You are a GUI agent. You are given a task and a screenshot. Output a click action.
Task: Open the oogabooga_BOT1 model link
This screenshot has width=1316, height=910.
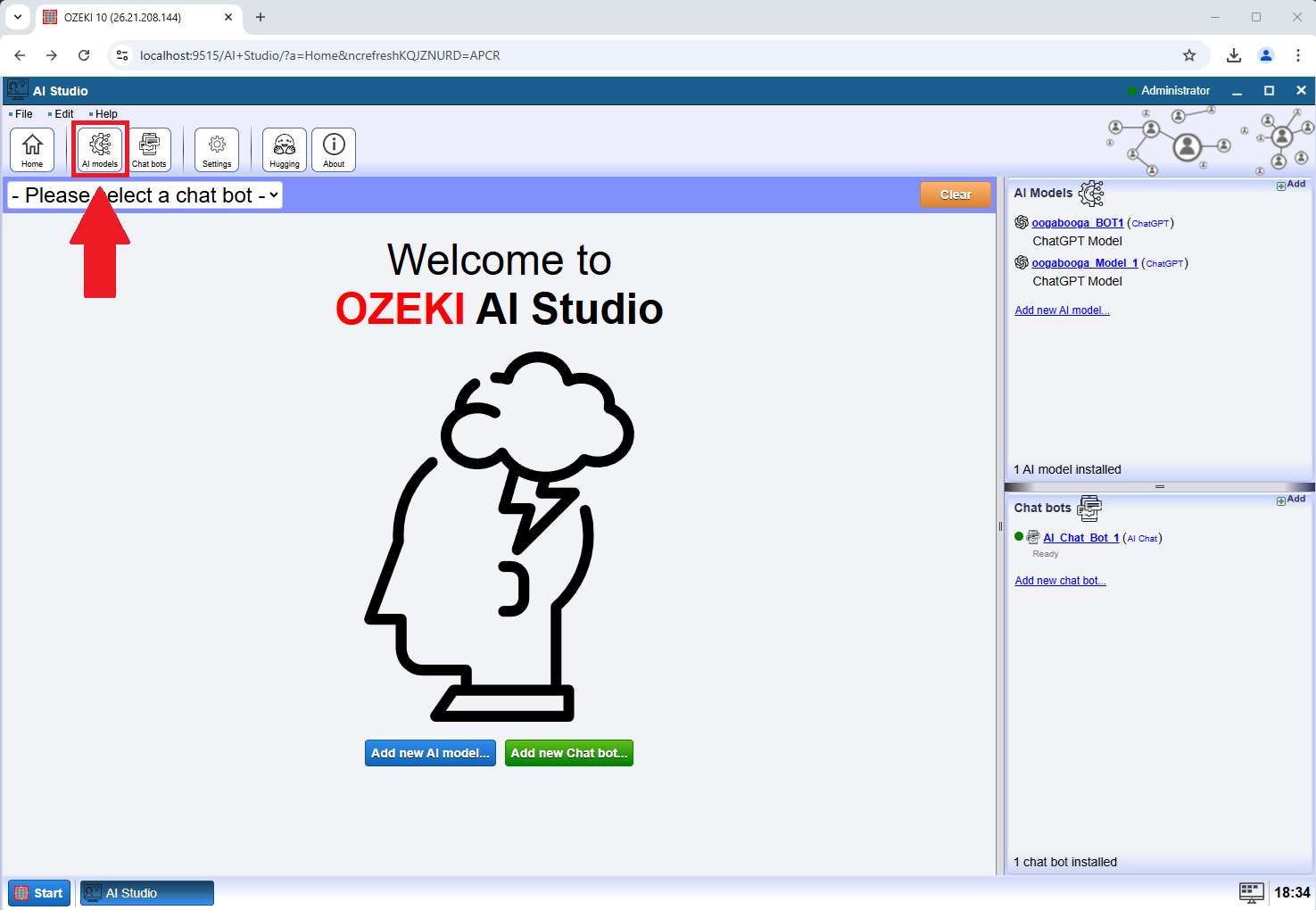(1078, 223)
